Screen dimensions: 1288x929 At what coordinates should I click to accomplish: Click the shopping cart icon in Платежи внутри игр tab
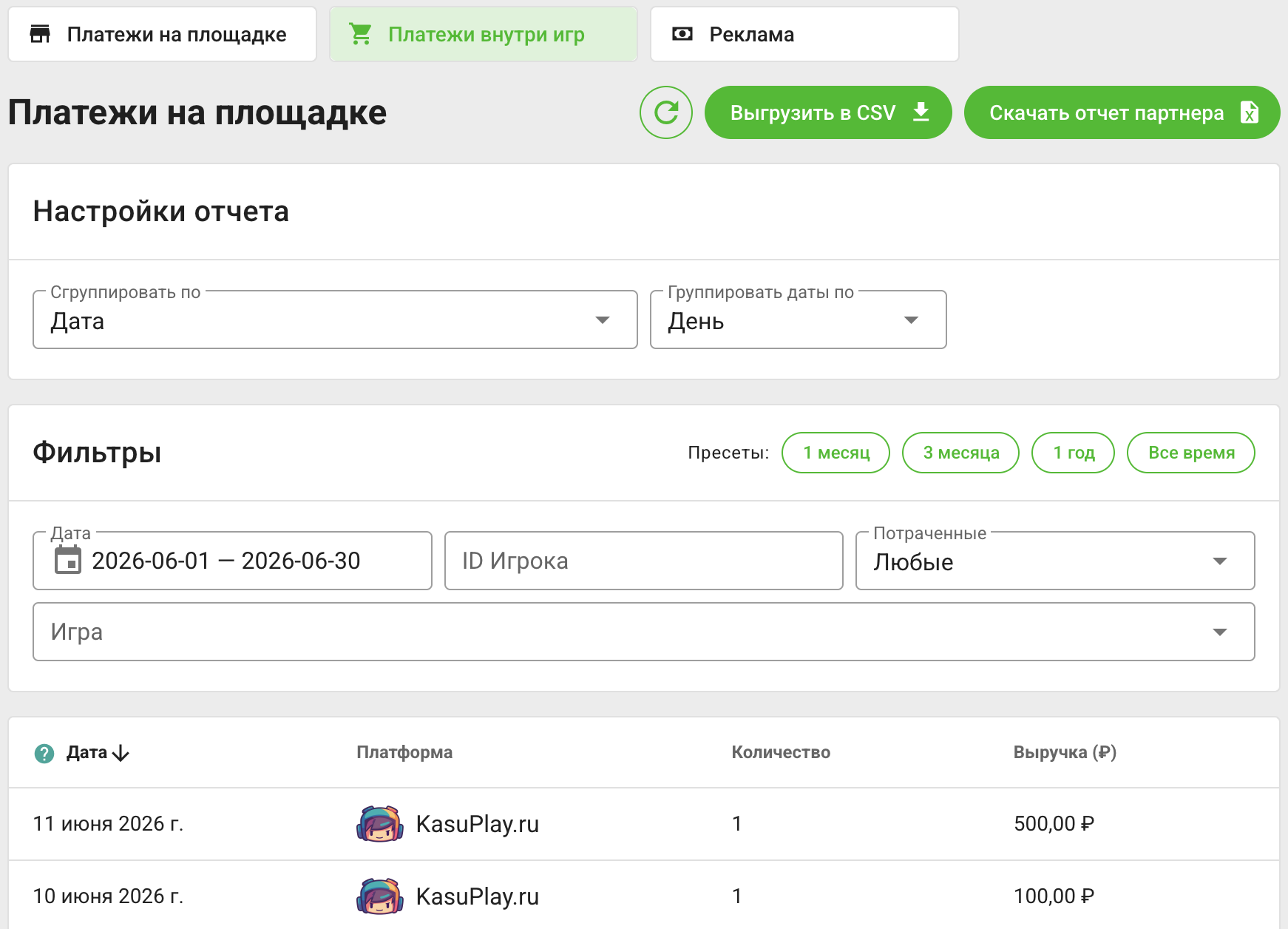tap(361, 34)
